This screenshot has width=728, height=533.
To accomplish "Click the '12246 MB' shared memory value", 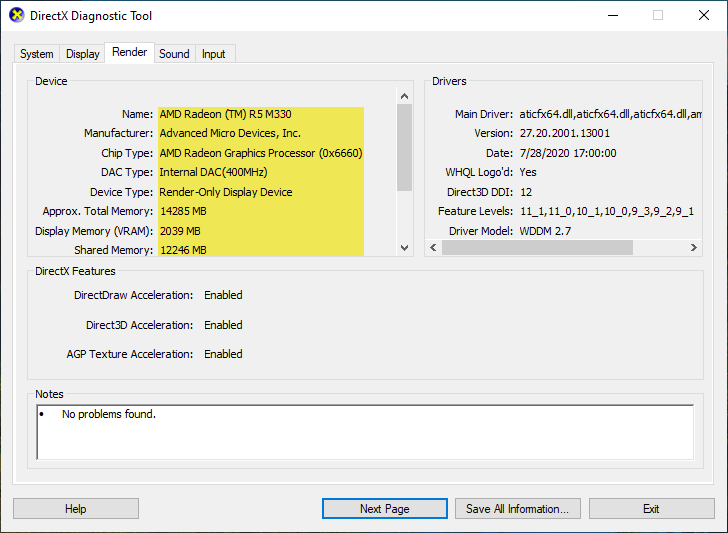I will pyautogui.click(x=183, y=250).
